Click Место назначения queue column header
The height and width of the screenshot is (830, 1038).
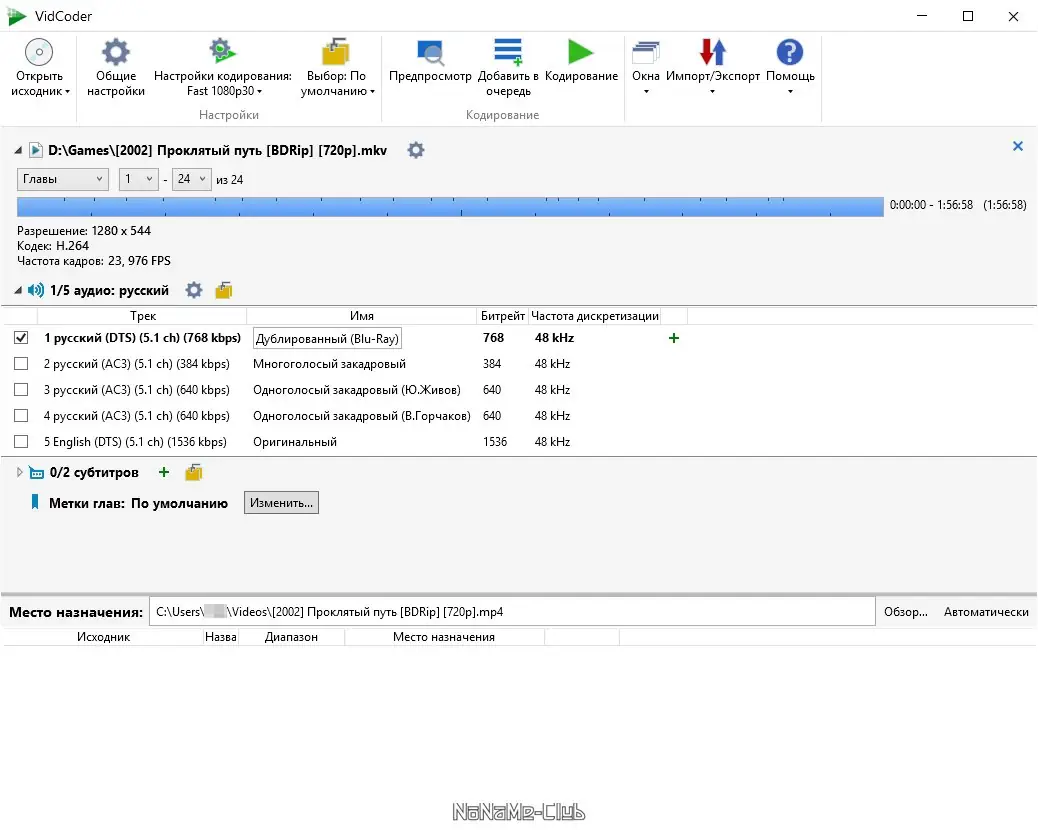click(444, 637)
